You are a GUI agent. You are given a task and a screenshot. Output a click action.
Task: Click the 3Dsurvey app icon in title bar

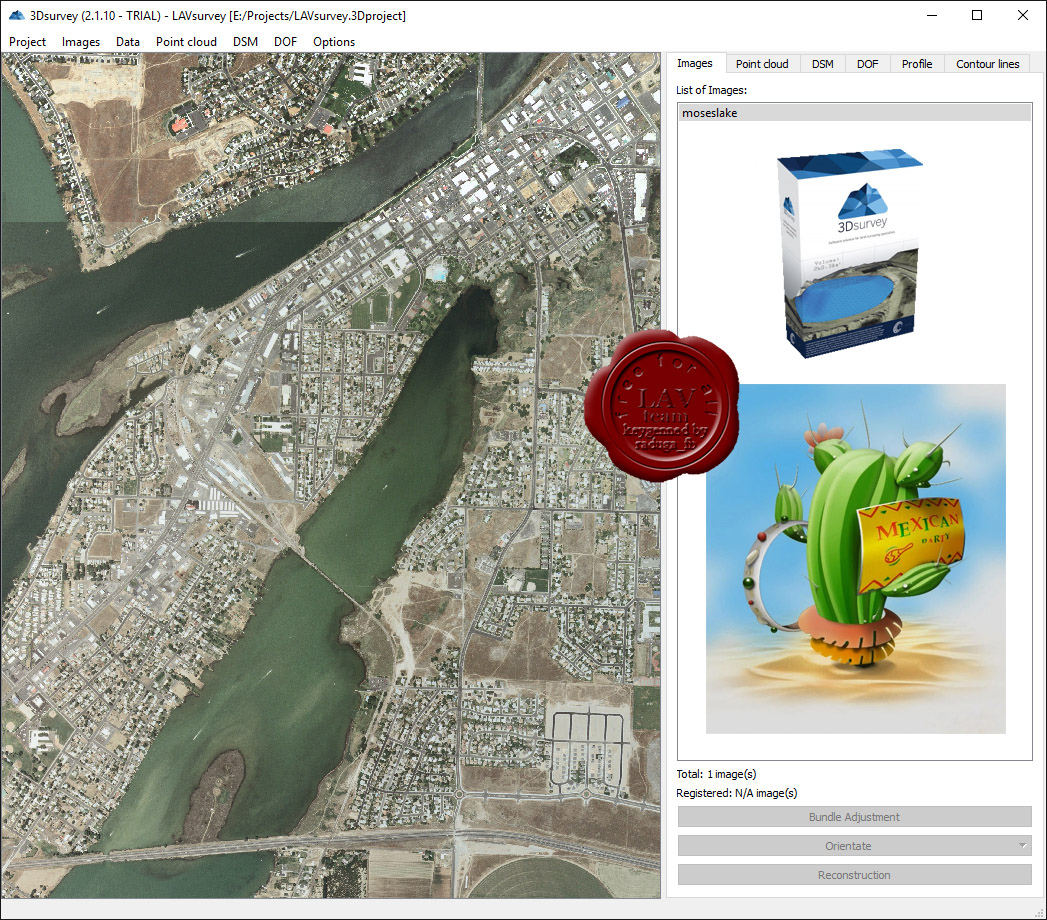coord(16,15)
